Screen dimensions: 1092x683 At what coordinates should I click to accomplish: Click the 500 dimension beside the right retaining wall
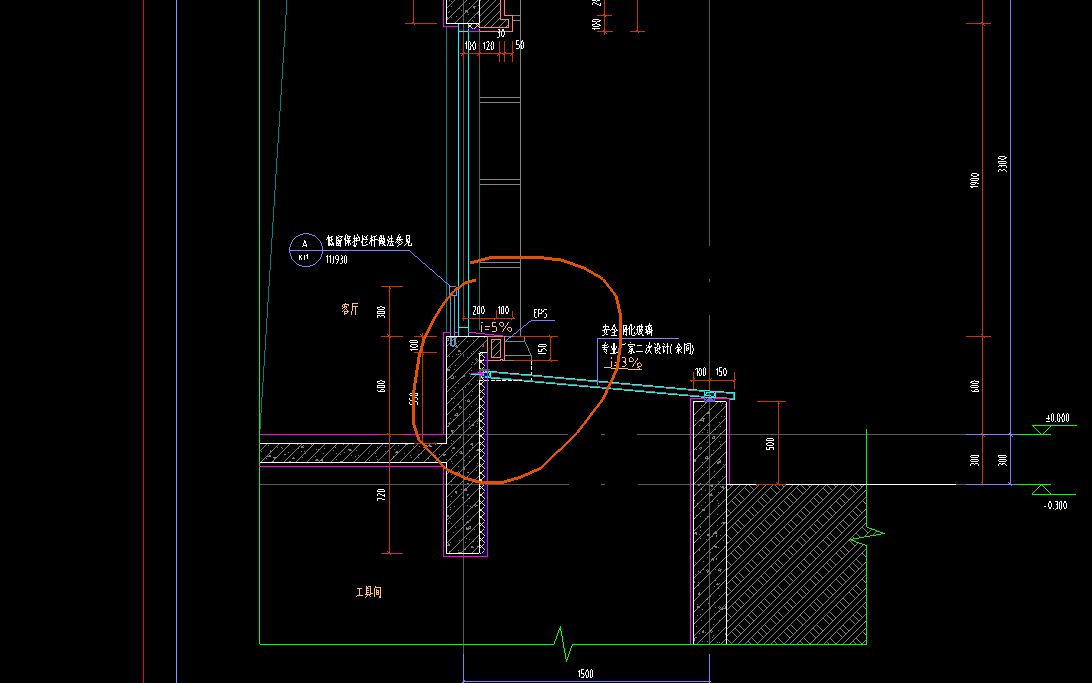click(770, 444)
